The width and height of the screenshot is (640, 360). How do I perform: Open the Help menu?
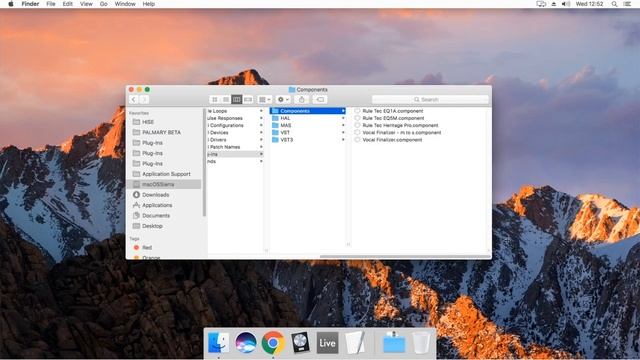point(149,4)
